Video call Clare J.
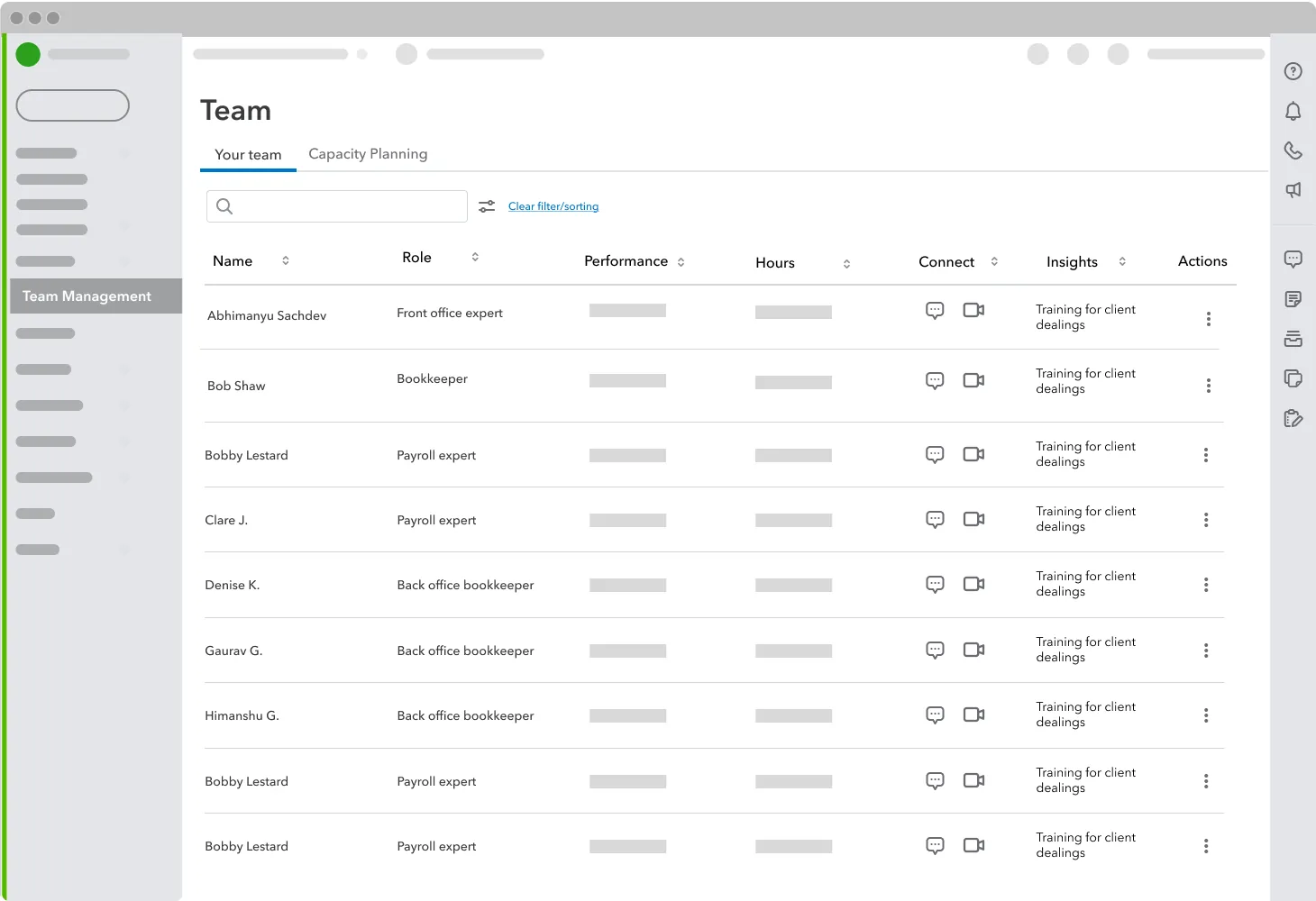This screenshot has height=901, width=1316. pos(973,519)
